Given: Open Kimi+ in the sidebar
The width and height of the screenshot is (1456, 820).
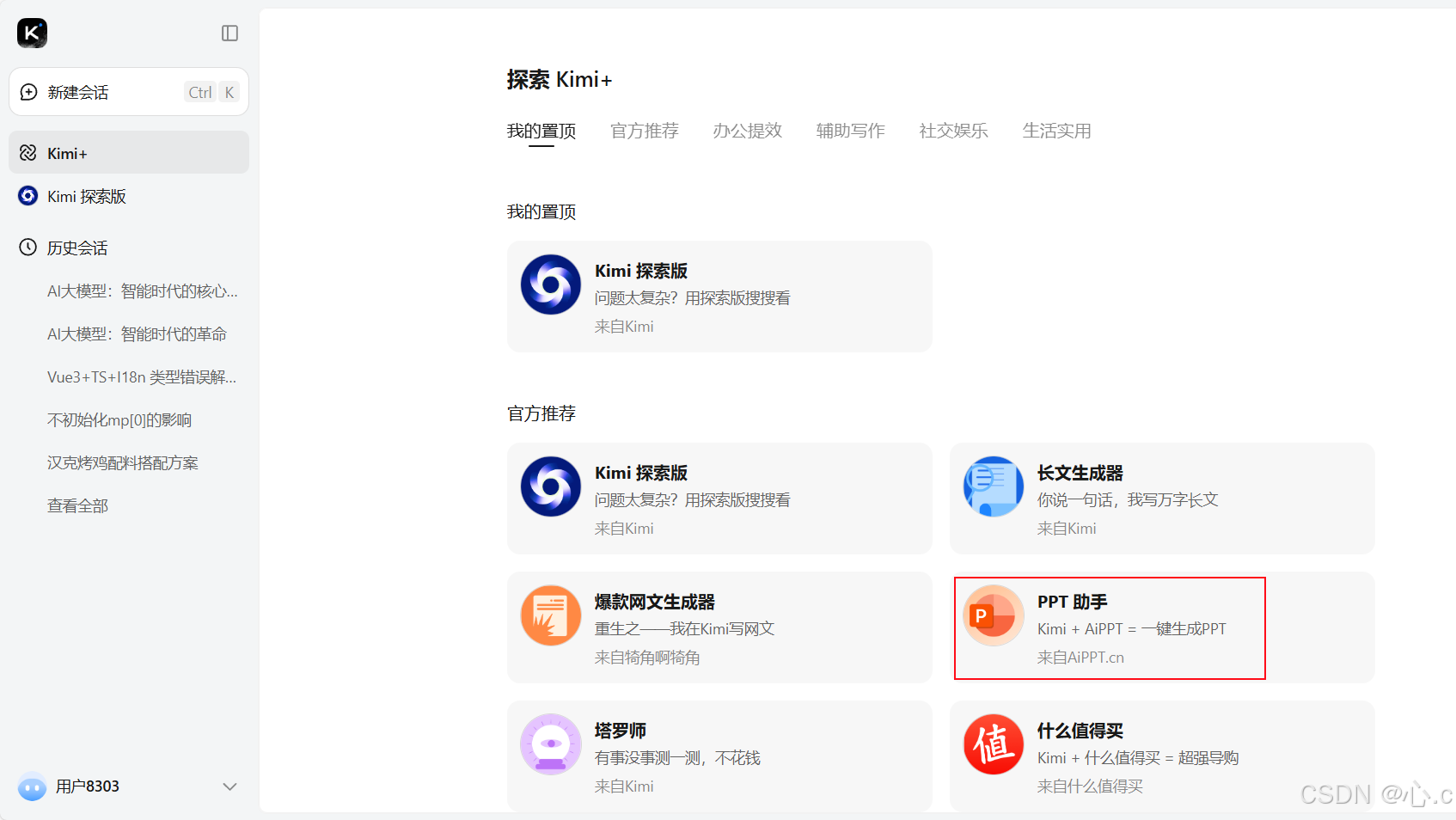Looking at the screenshot, I should click(x=129, y=153).
